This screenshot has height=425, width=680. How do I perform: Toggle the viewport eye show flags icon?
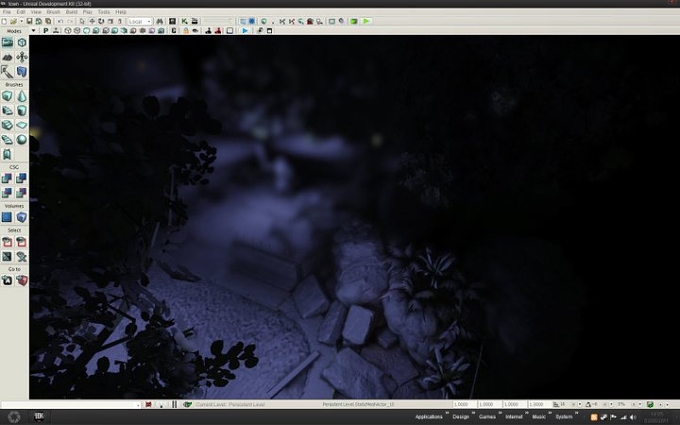(x=195, y=31)
